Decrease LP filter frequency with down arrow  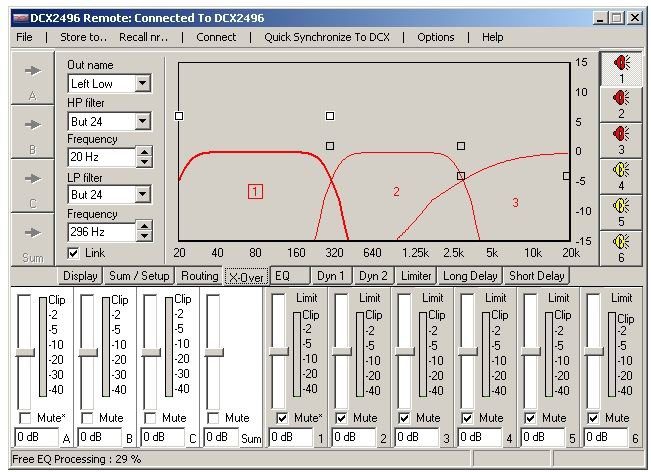coord(144,236)
